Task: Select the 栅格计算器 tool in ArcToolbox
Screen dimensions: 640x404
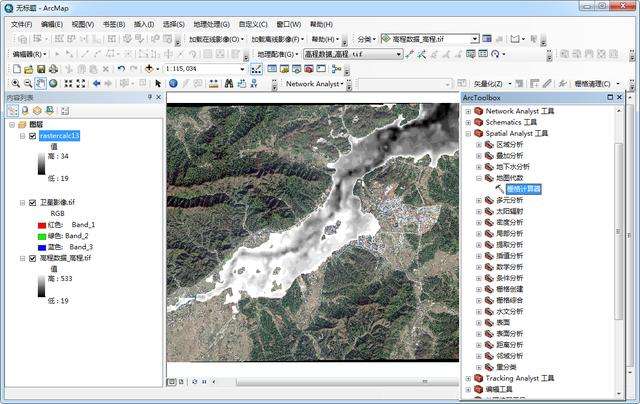Action: pyautogui.click(x=524, y=189)
